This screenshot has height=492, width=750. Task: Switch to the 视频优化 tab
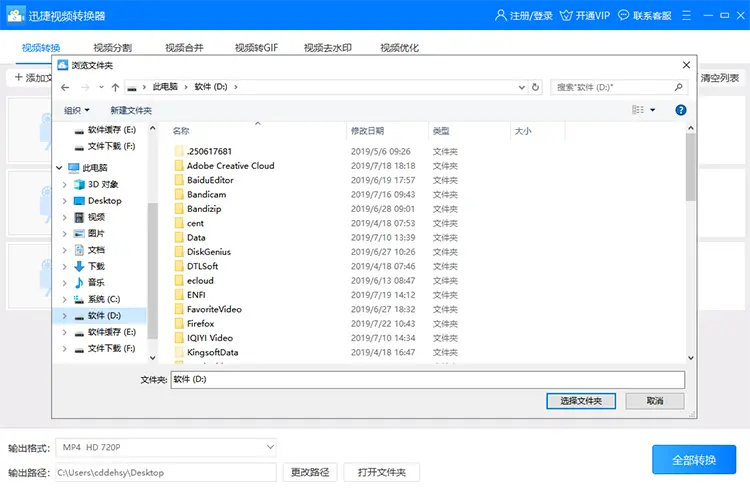point(399,48)
